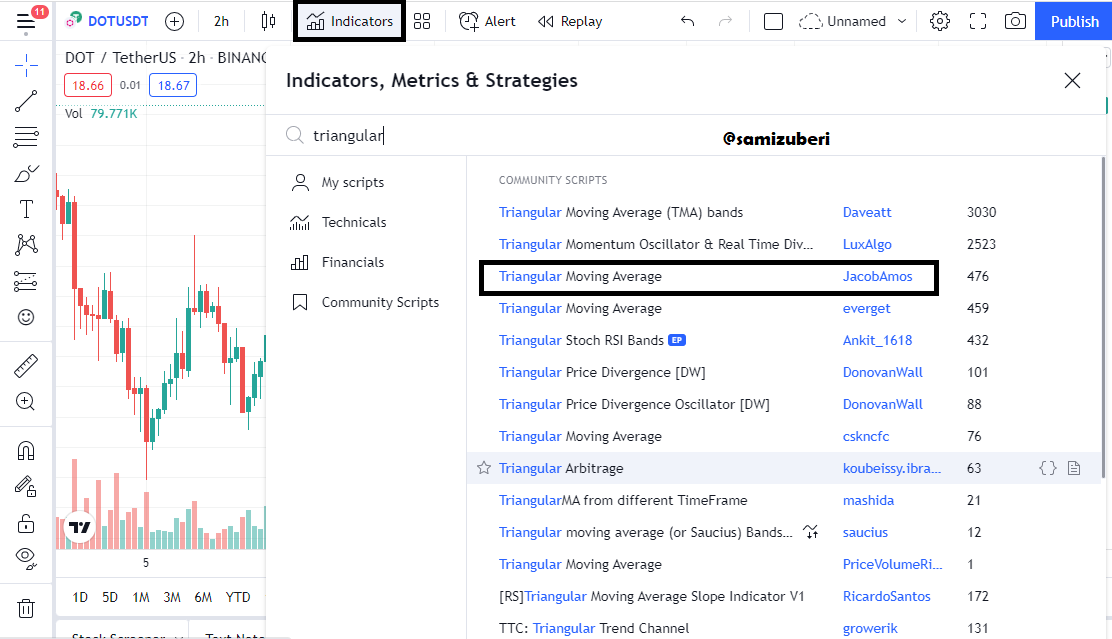Add Triangular Moving Average Slope Indicator V1
The height and width of the screenshot is (639, 1112).
click(652, 596)
